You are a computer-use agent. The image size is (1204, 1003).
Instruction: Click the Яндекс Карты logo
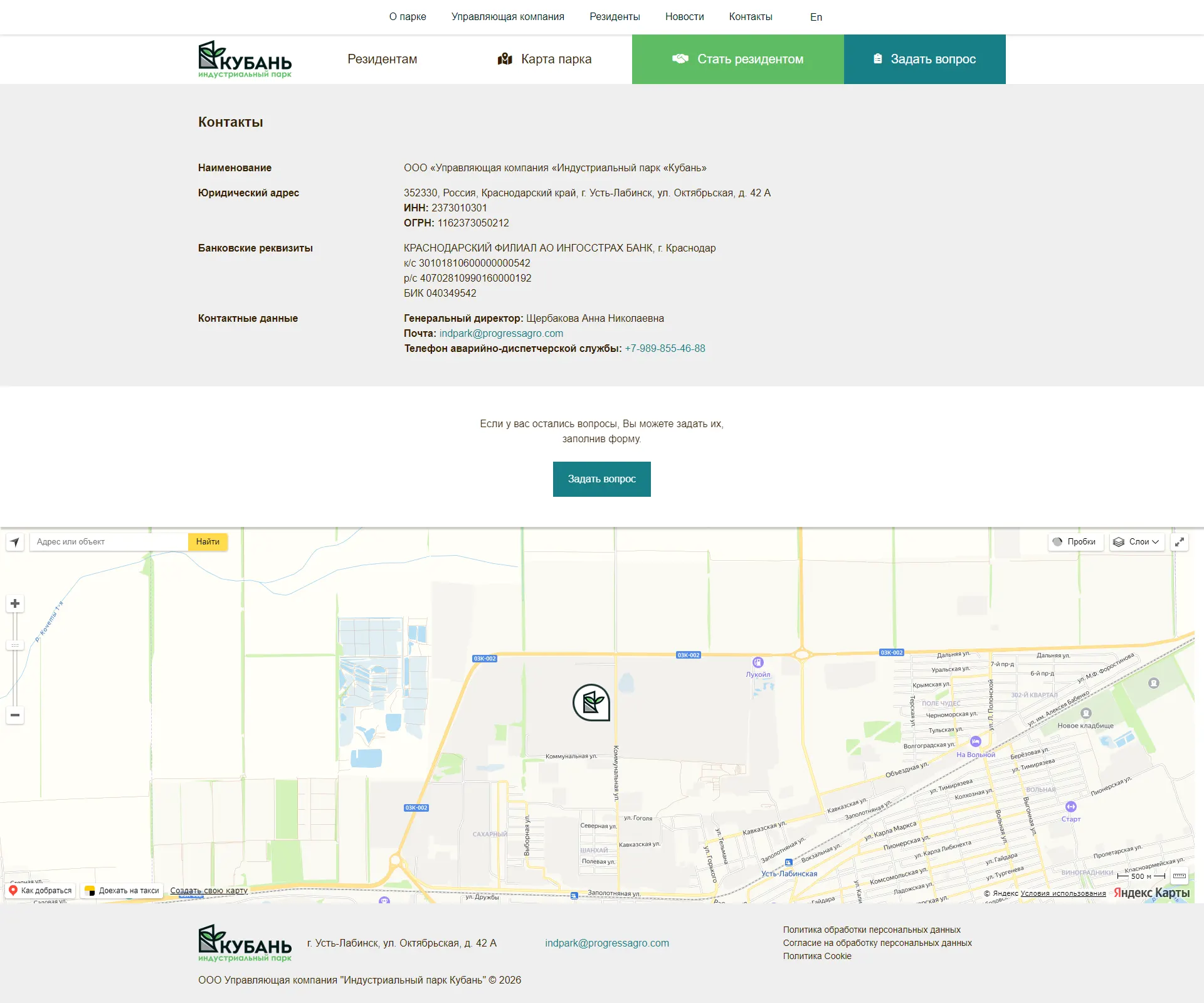(1151, 893)
